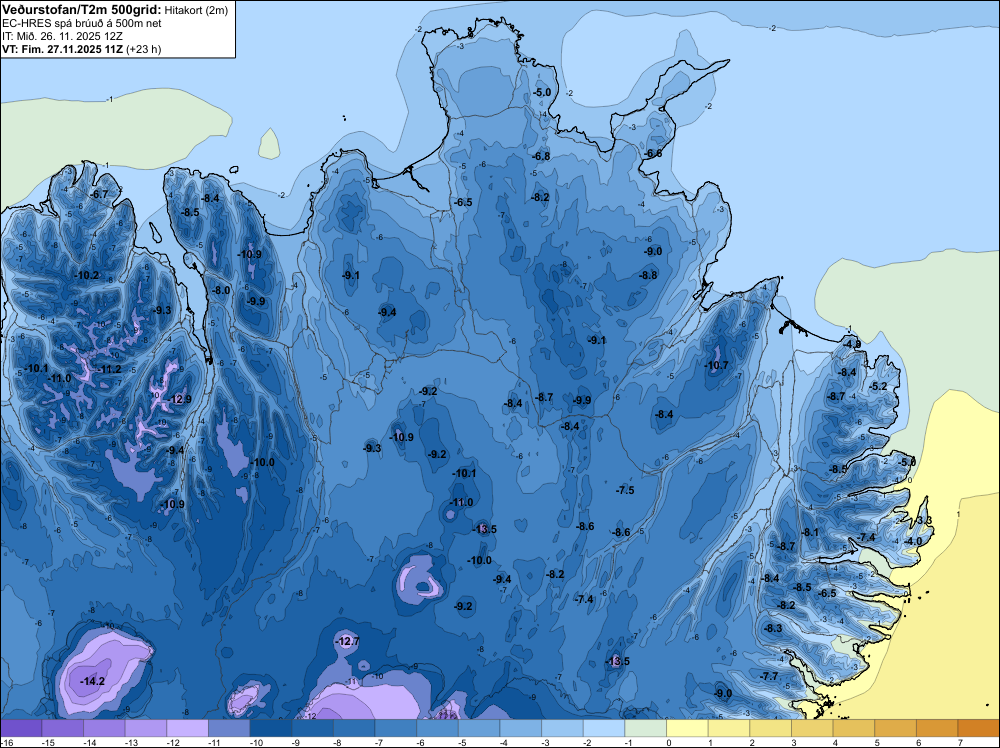This screenshot has width=1000, height=748.
Task: Select the orange swatch between 6 and 7
Action: coord(938,728)
